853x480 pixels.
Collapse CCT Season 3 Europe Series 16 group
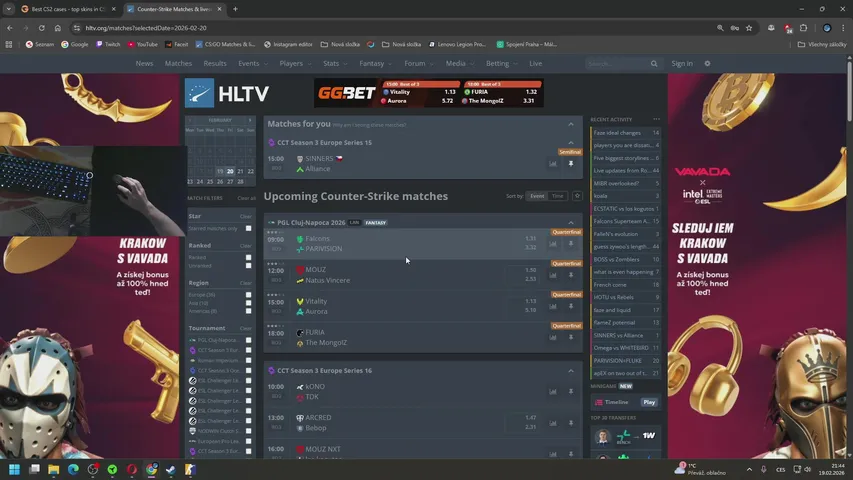[571, 371]
